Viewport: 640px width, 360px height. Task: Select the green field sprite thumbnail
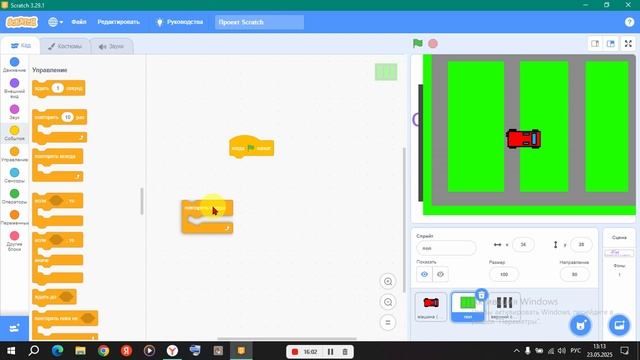tap(468, 306)
